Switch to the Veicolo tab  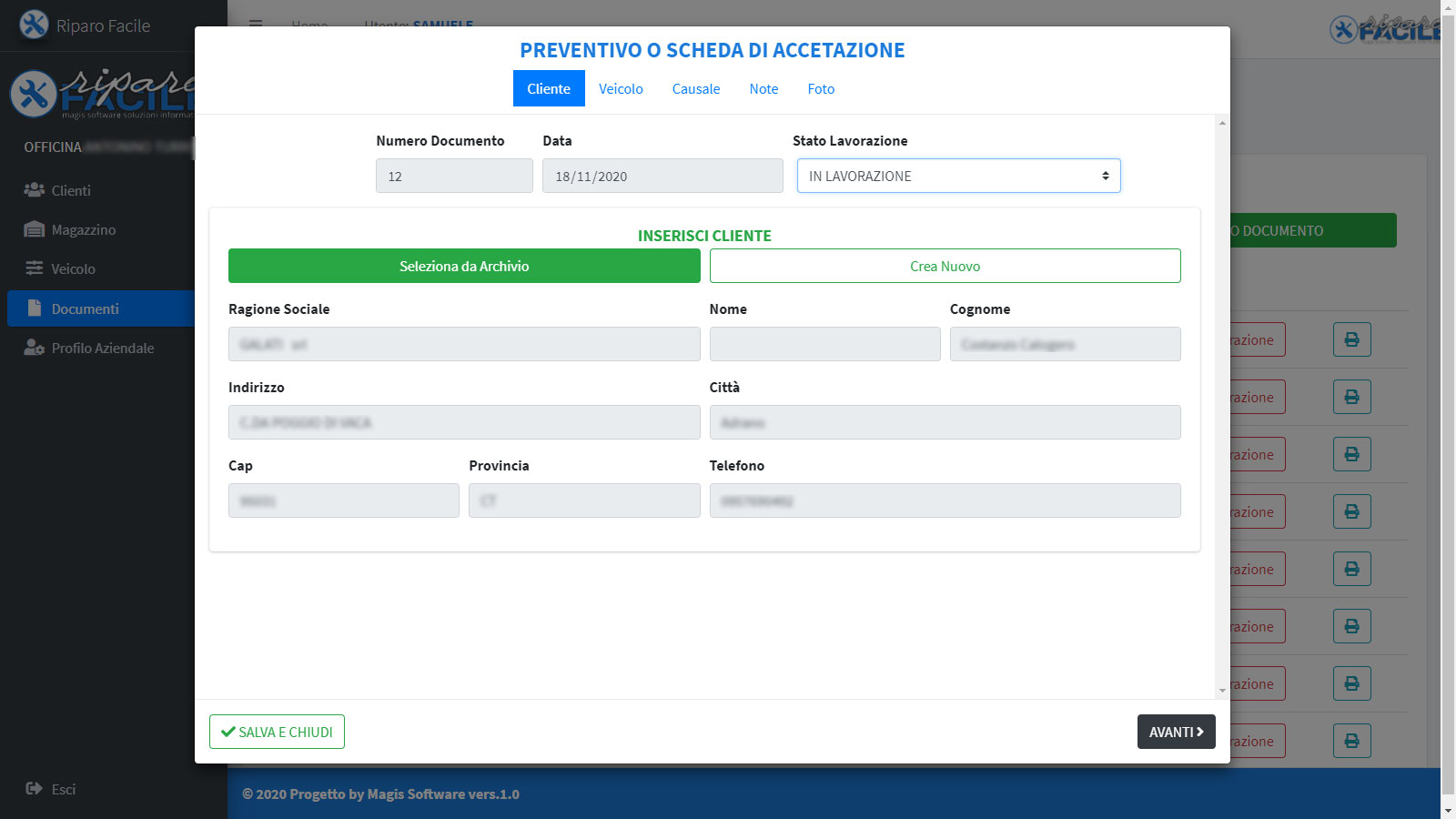621,88
